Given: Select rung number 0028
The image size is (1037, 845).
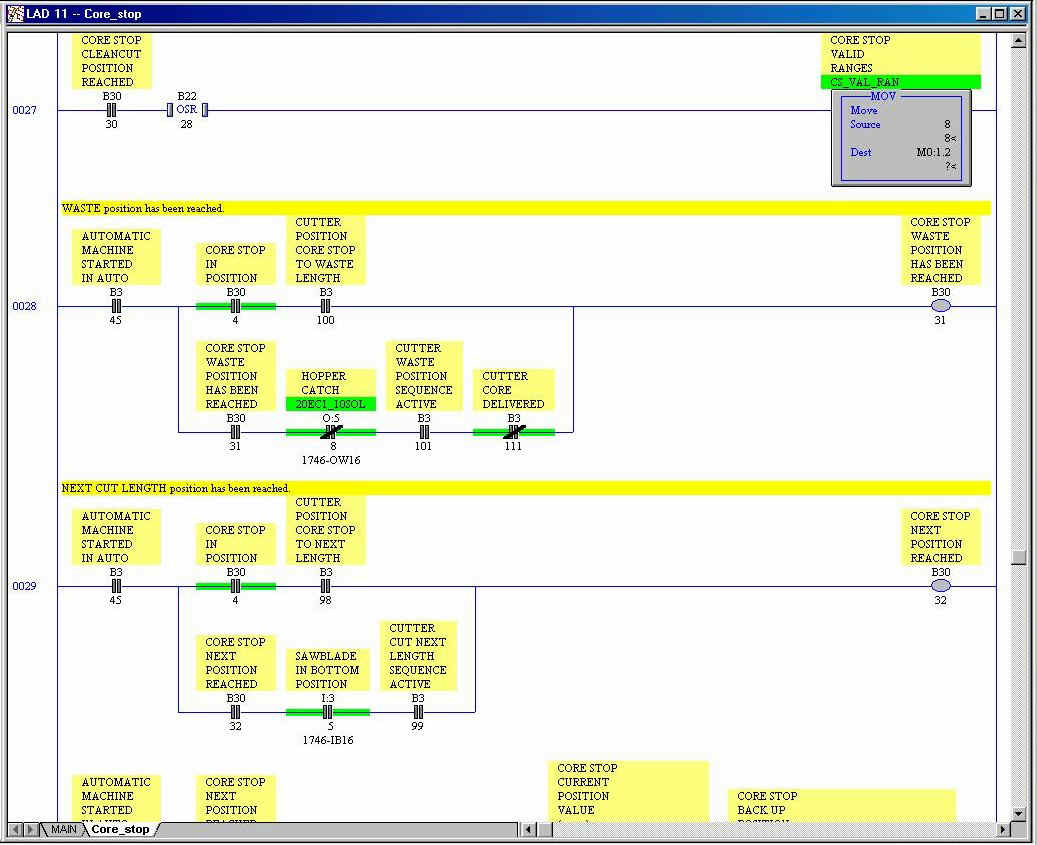Looking at the screenshot, I should click(x=24, y=306).
